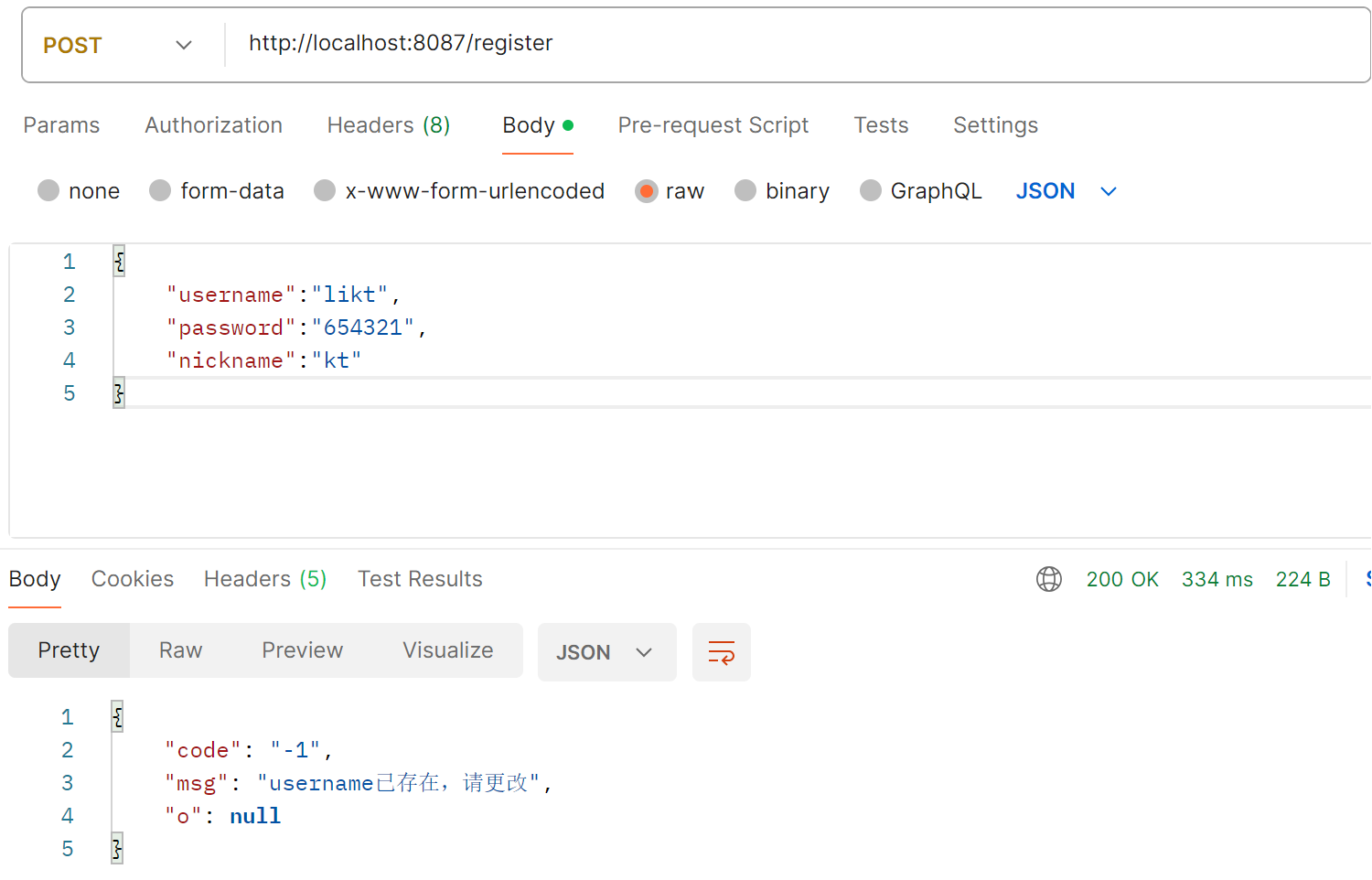Viewport: 1372px width, 880px height.
Task: Select x-www-form-urlencoded body type
Action: coord(325,190)
